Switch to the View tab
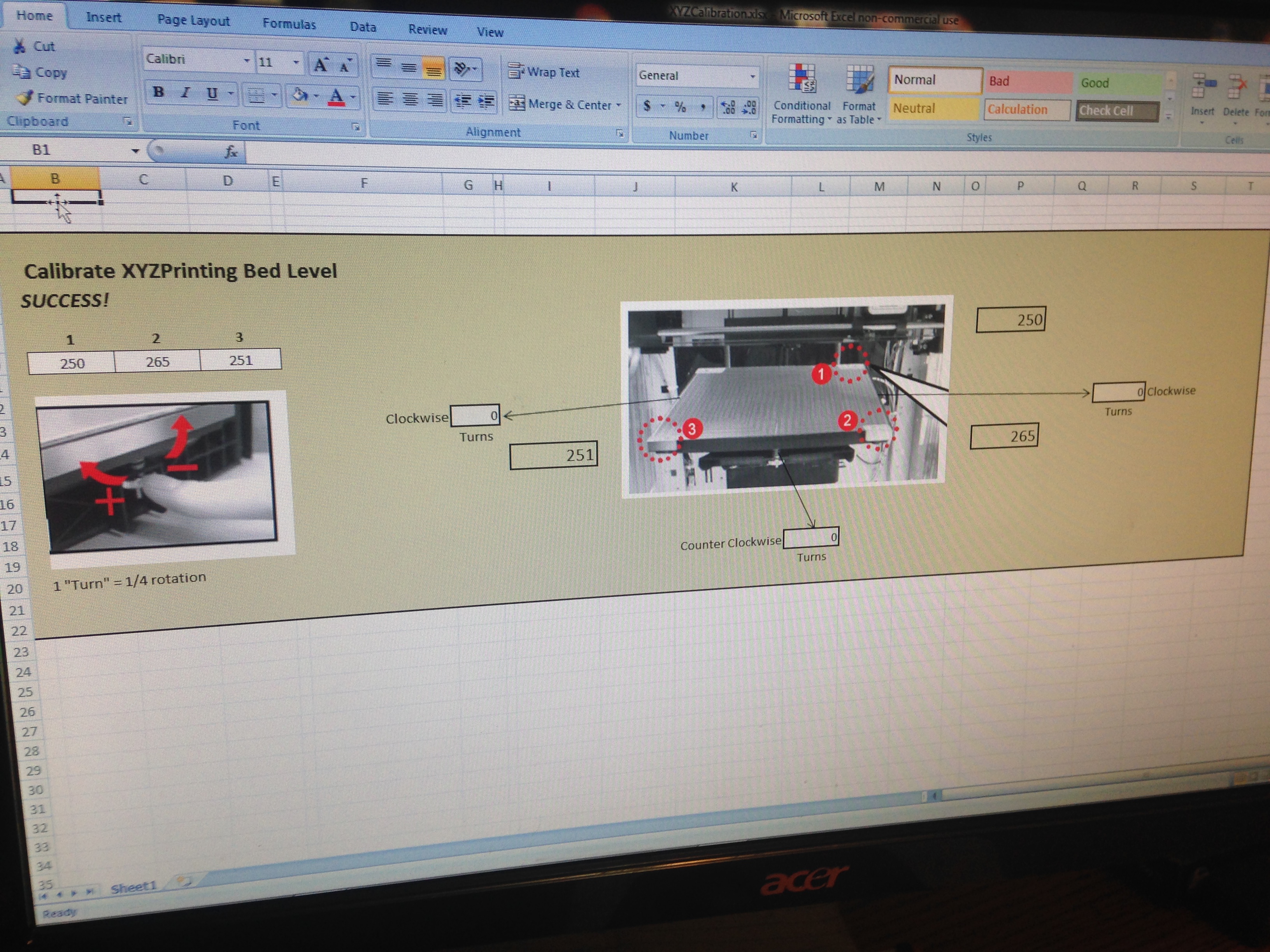Viewport: 1270px width, 952px height. [x=490, y=33]
